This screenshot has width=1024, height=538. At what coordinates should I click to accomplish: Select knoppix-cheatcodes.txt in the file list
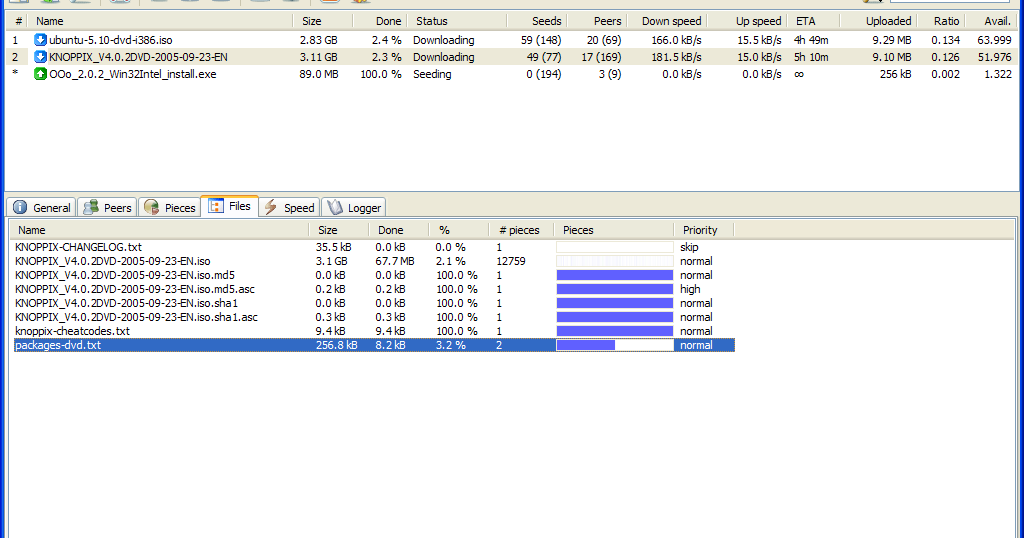(72, 331)
